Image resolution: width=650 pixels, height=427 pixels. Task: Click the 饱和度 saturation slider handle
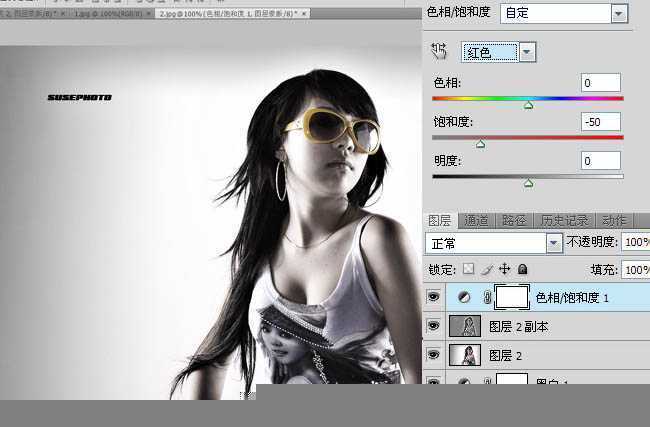click(480, 144)
